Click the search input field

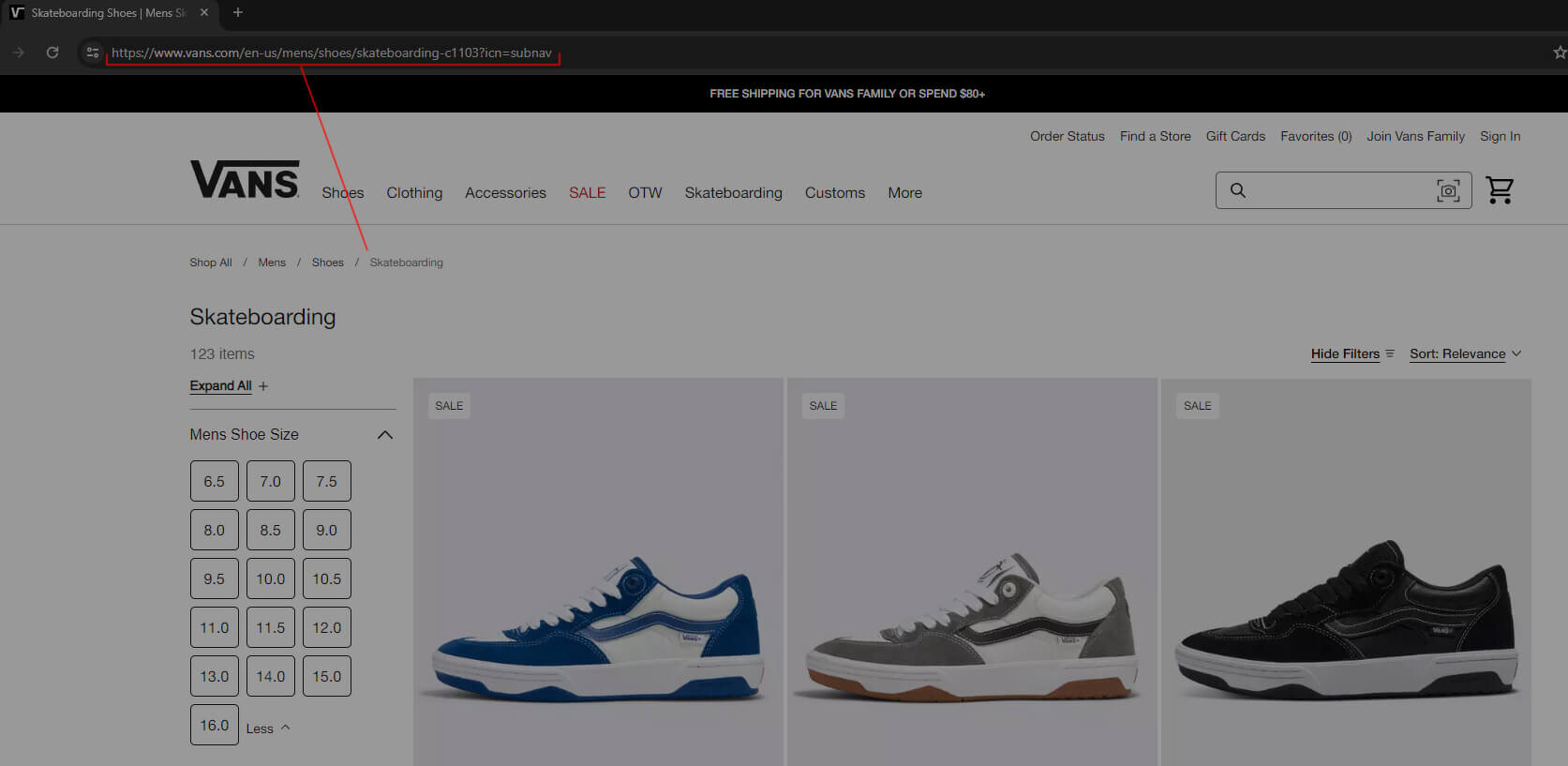coord(1340,191)
